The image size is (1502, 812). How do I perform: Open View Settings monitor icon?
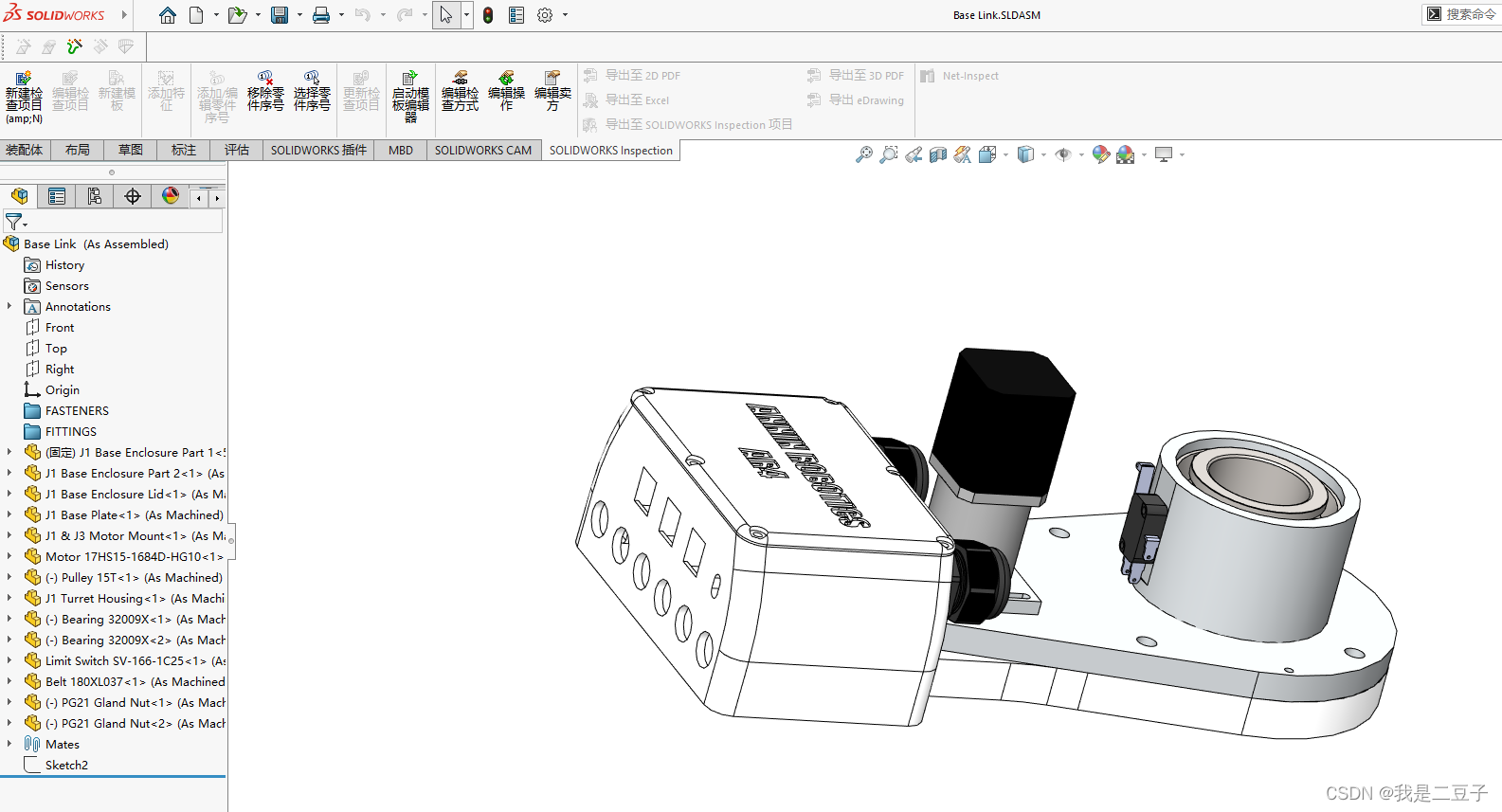point(1164,154)
